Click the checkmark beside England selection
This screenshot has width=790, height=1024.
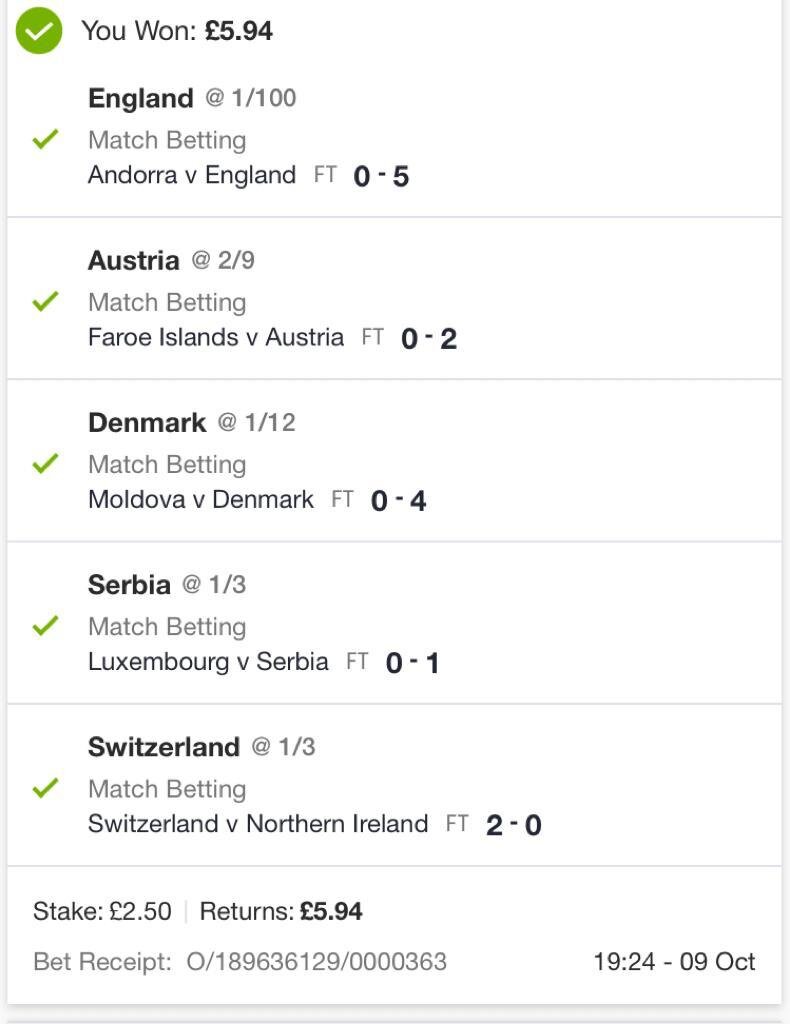pyautogui.click(x=46, y=138)
